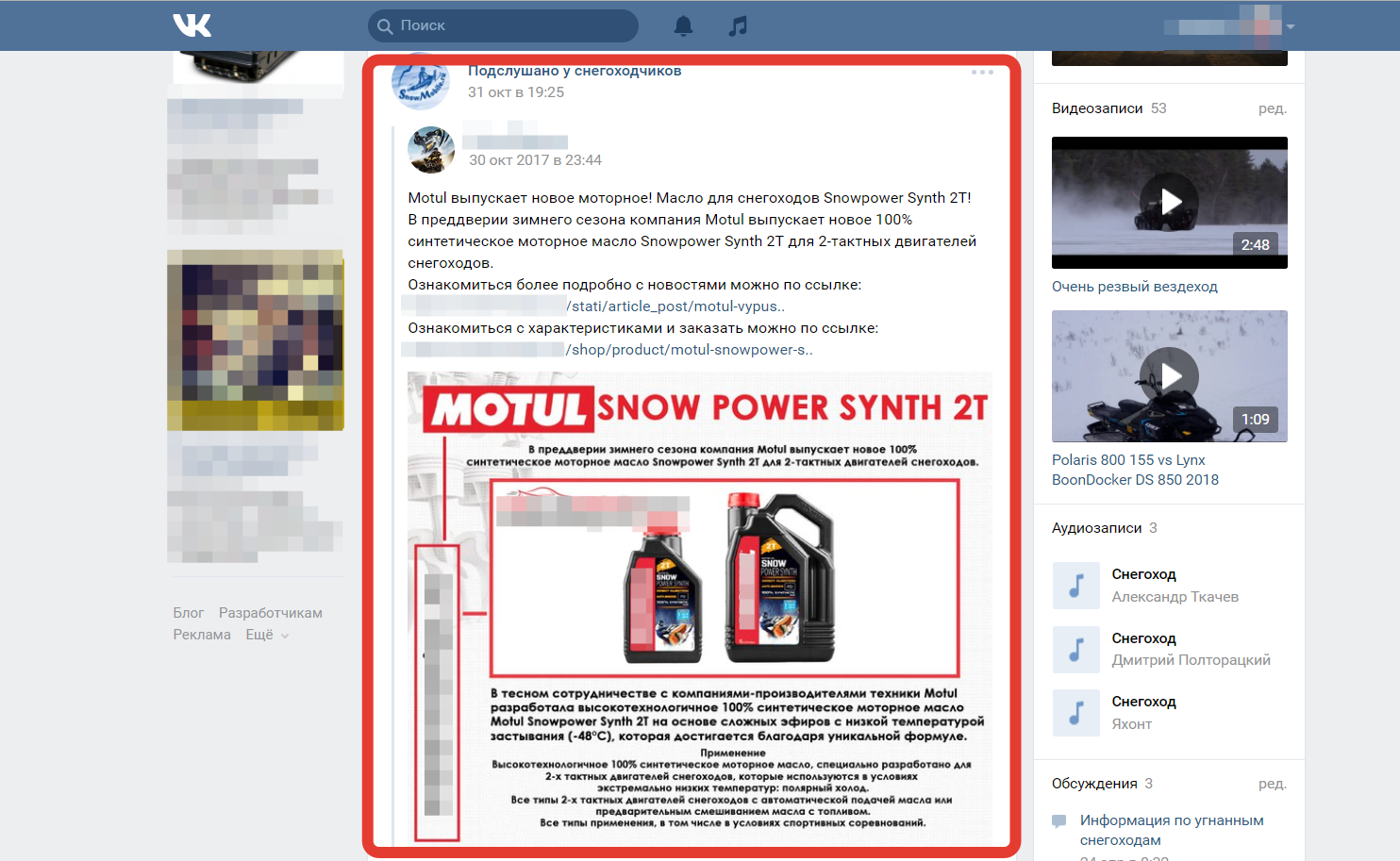Open the Motul Snow Power Synth image
Image resolution: width=1400 pixels, height=861 pixels.
coord(699,608)
